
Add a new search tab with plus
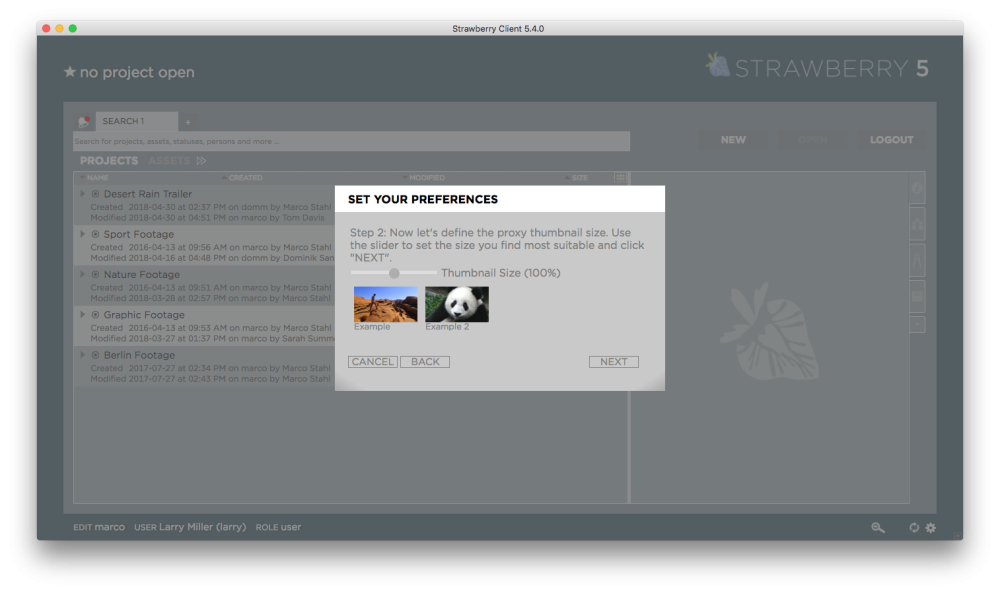(x=187, y=122)
